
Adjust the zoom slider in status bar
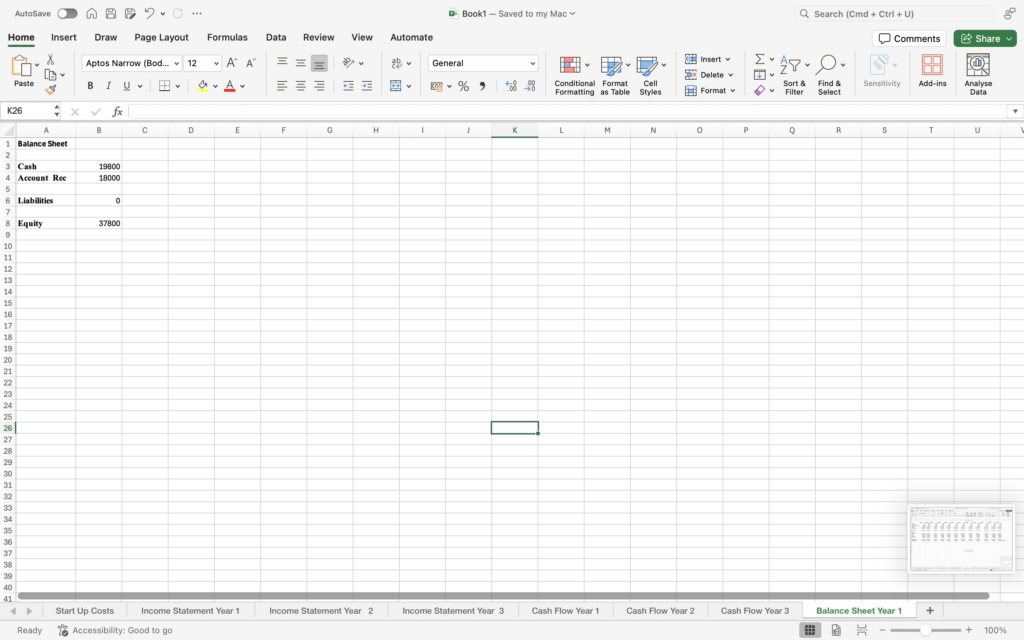(x=925, y=630)
